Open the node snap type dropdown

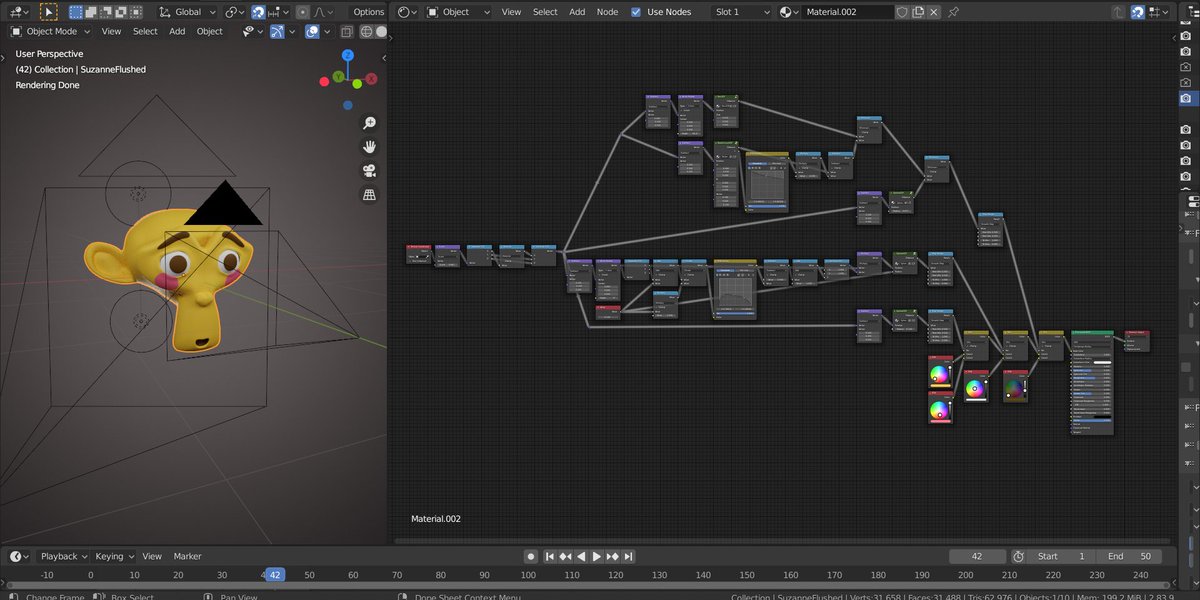1157,12
